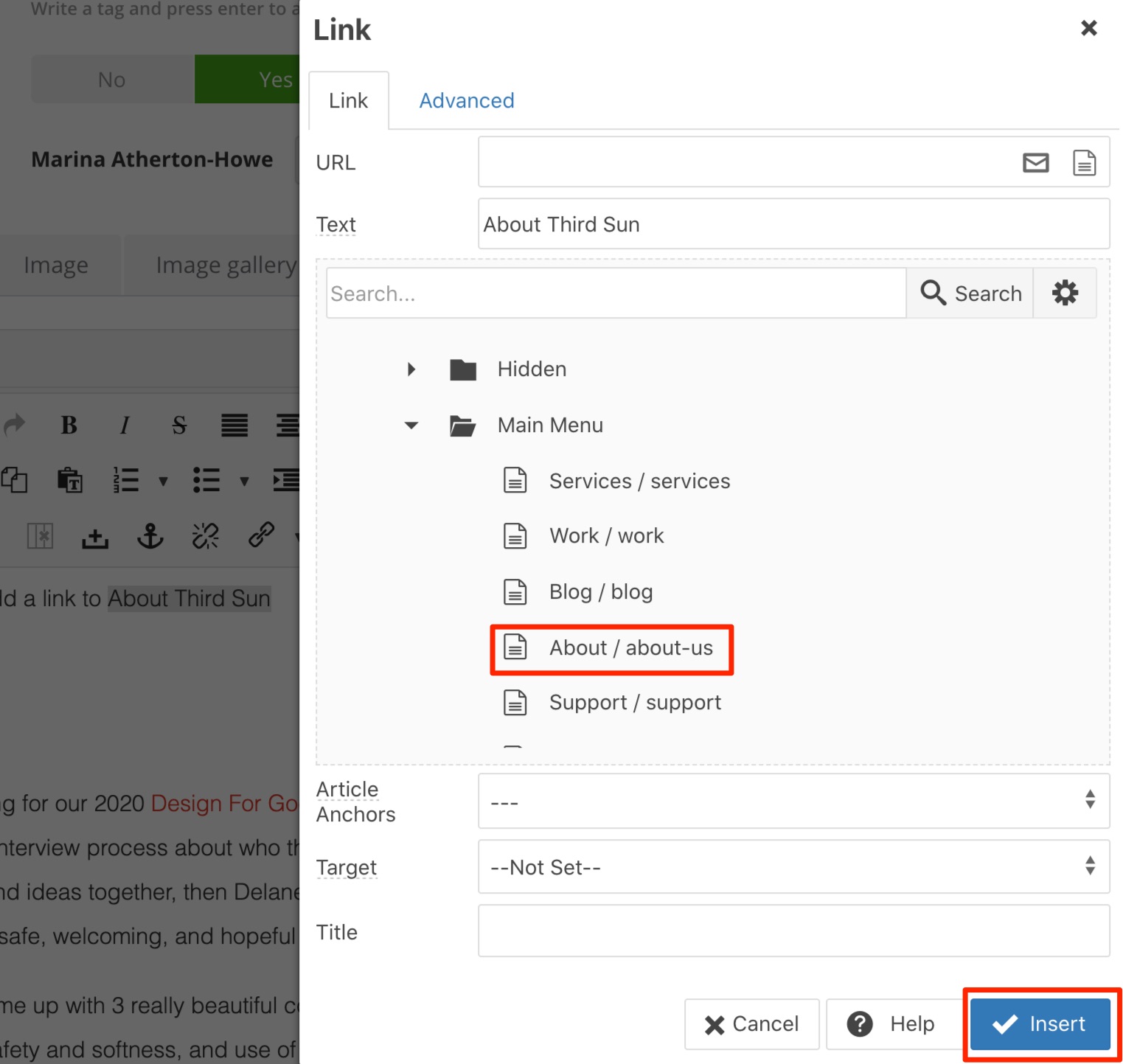The height and width of the screenshot is (1064, 1123).
Task: Click the anchor icon in editor toolbar
Action: pos(150,536)
